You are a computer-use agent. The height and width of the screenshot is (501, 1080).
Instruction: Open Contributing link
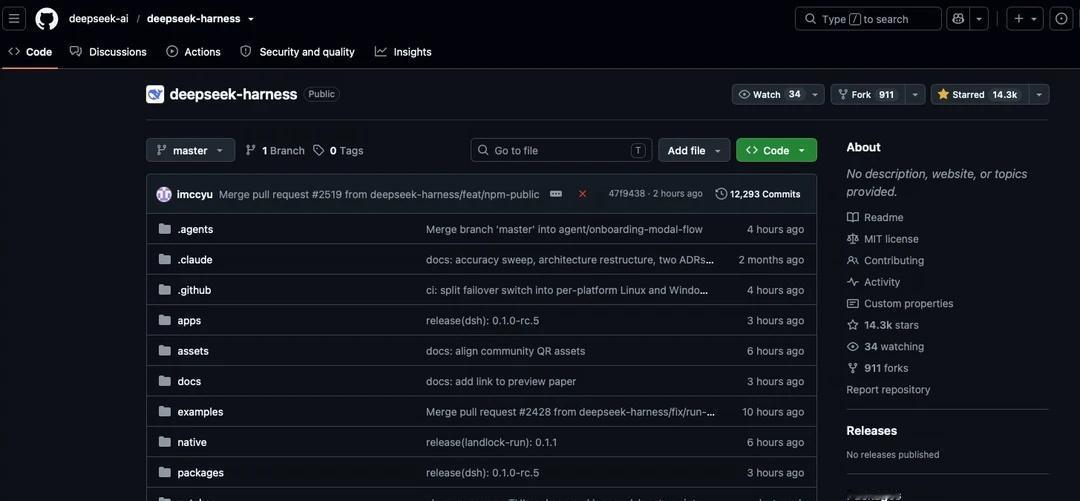click(885, 260)
